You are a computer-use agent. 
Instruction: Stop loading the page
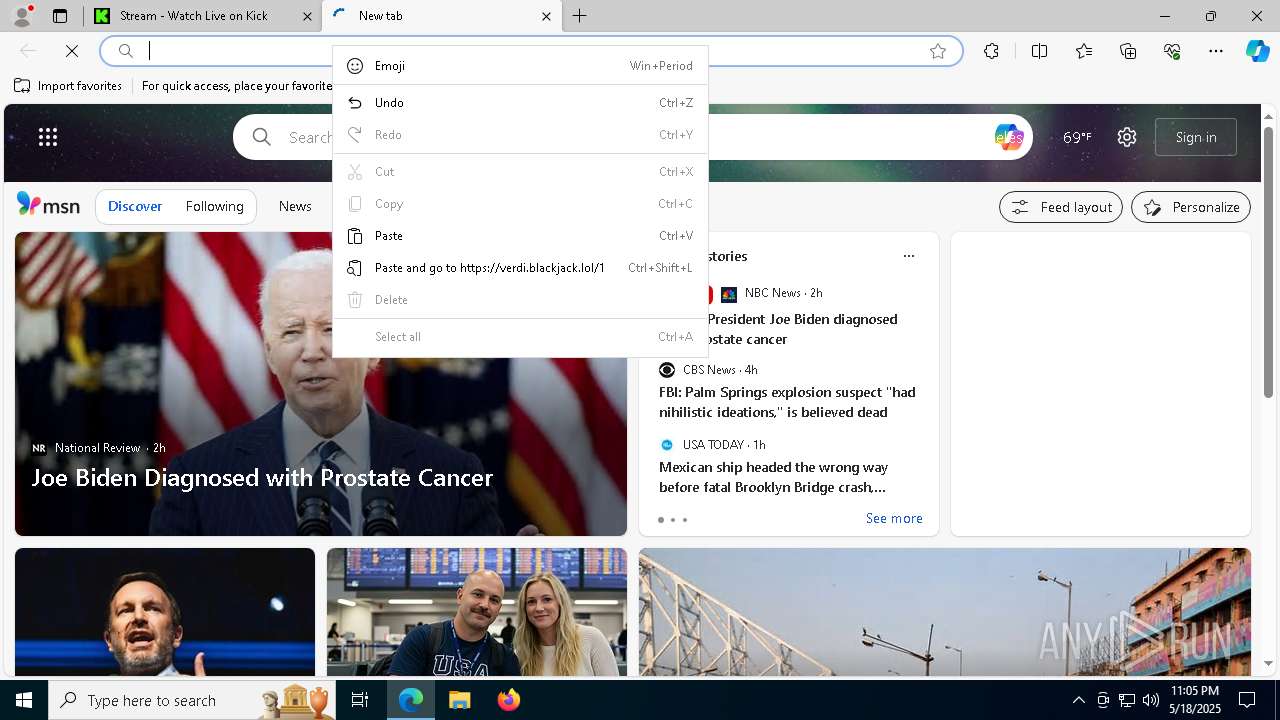[72, 51]
